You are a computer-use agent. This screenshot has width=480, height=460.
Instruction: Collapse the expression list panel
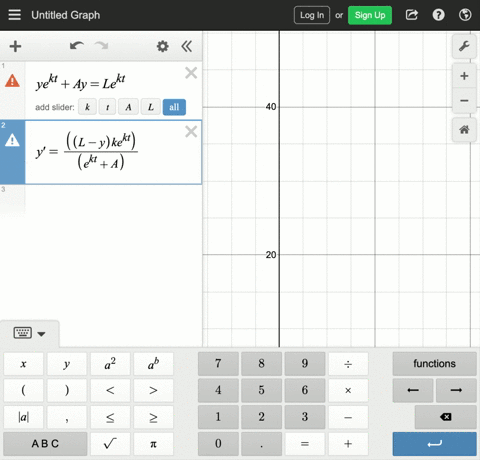[x=187, y=46]
